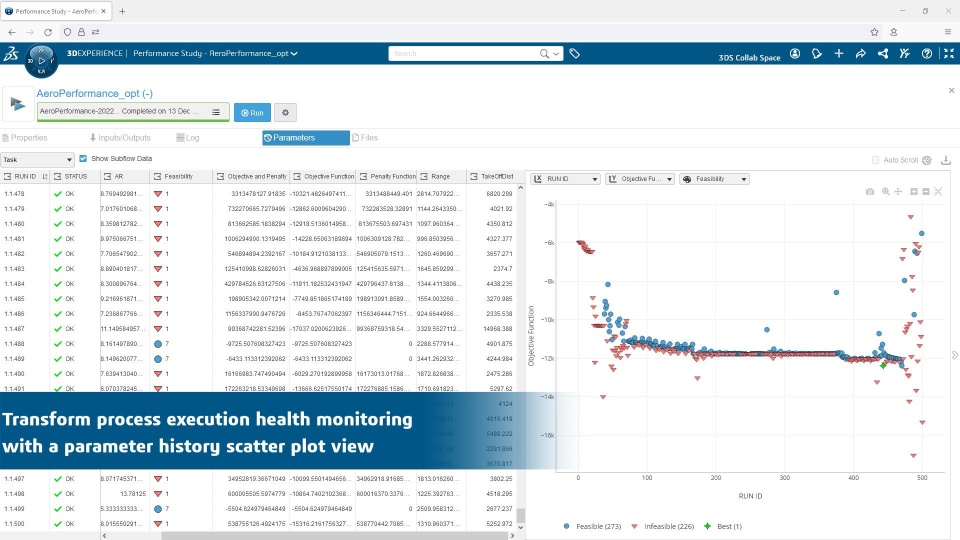Image resolution: width=960 pixels, height=540 pixels.
Task: Expand right side panel arrow
Action: point(954,355)
